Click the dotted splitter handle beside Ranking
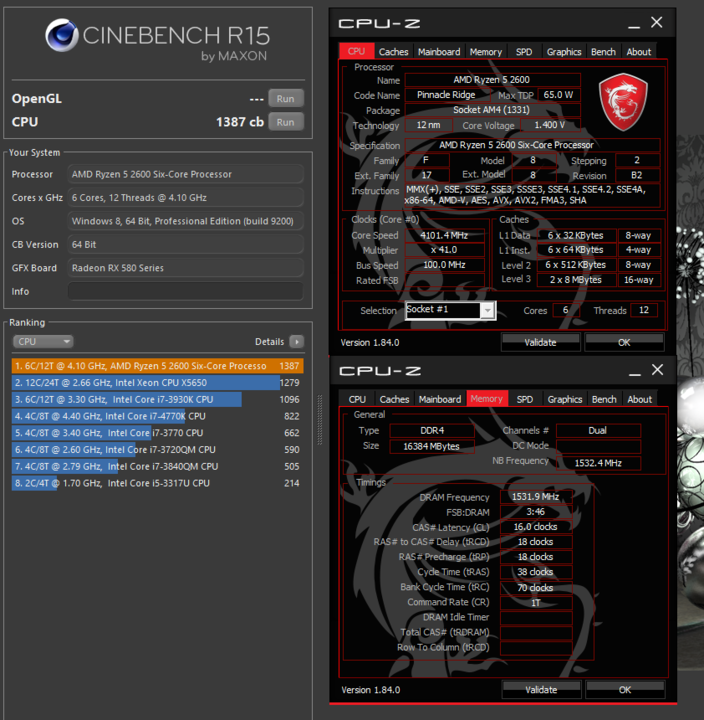The height and width of the screenshot is (720, 704). (320, 420)
